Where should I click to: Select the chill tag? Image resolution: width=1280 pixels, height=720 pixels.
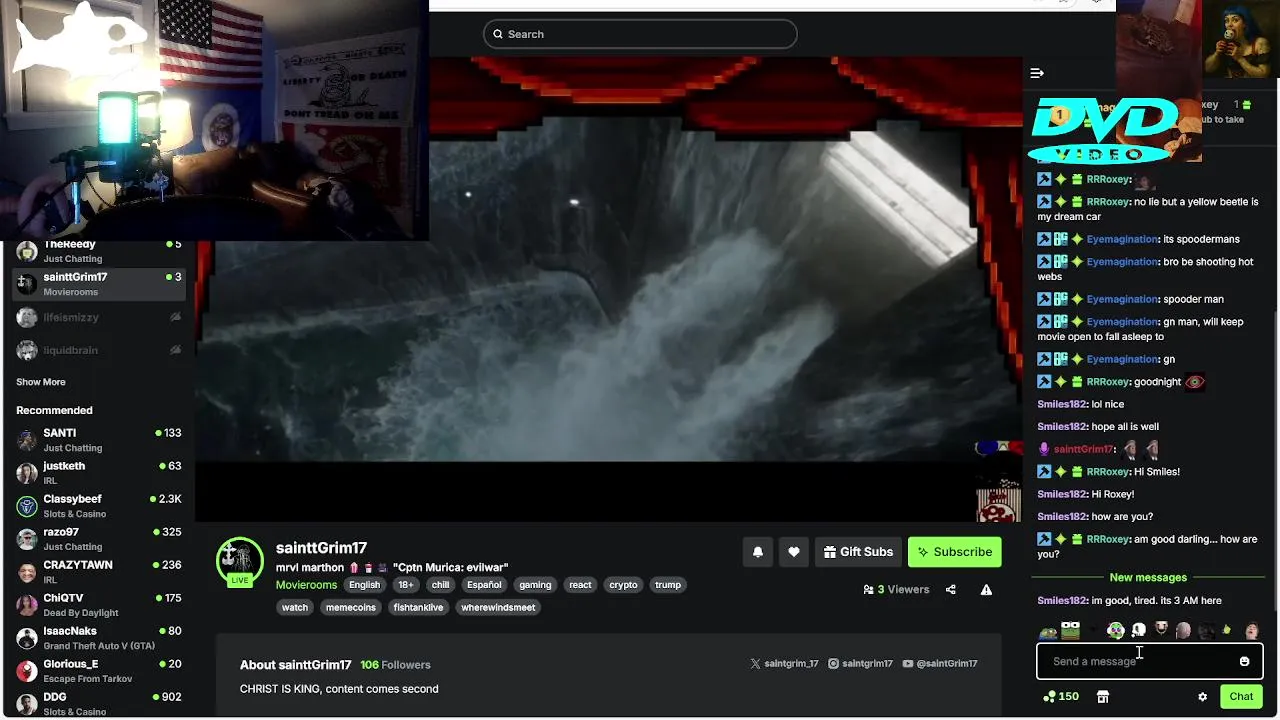440,585
